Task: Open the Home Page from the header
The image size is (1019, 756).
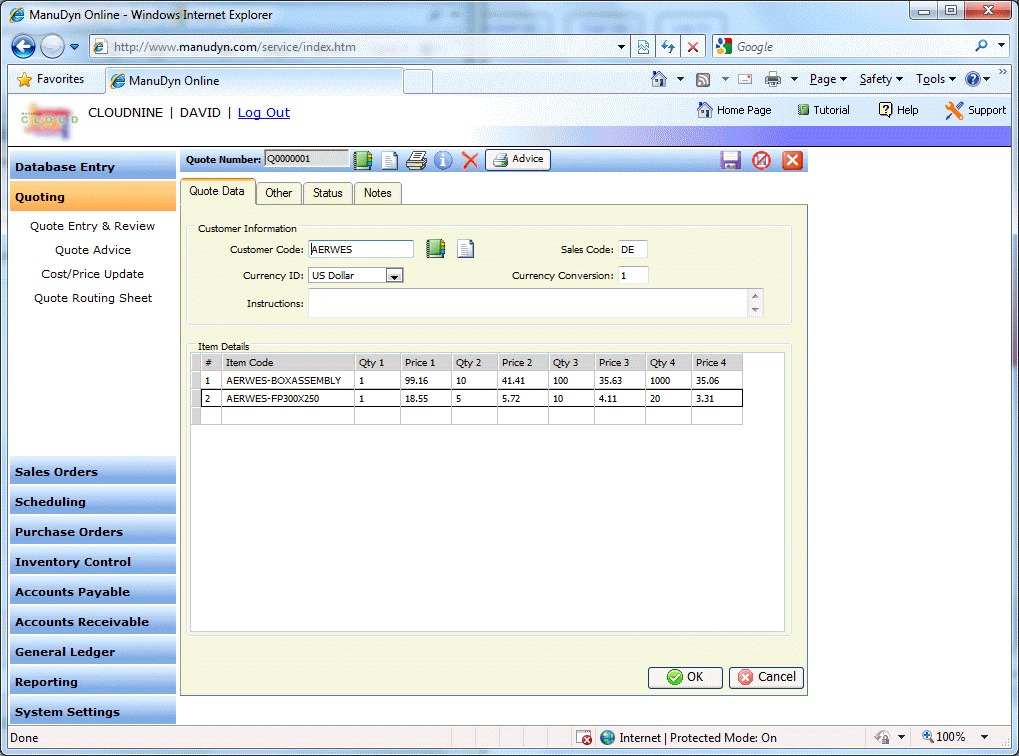Action: [x=734, y=110]
